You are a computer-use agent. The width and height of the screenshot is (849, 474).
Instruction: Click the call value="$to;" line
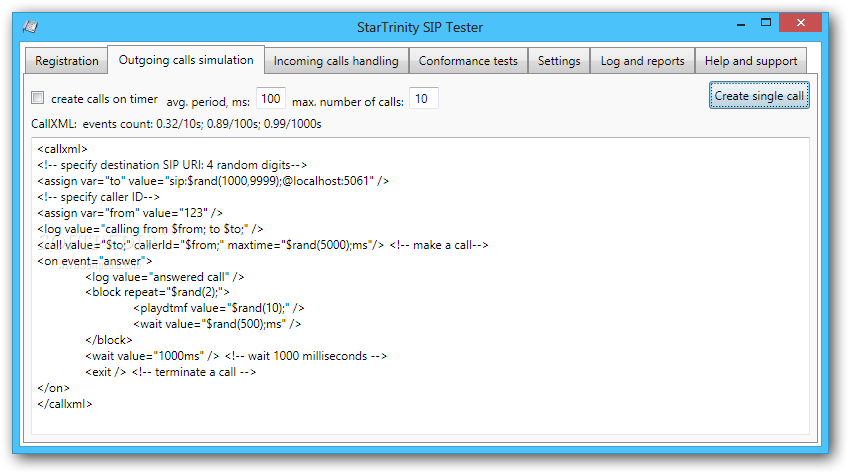coord(263,245)
